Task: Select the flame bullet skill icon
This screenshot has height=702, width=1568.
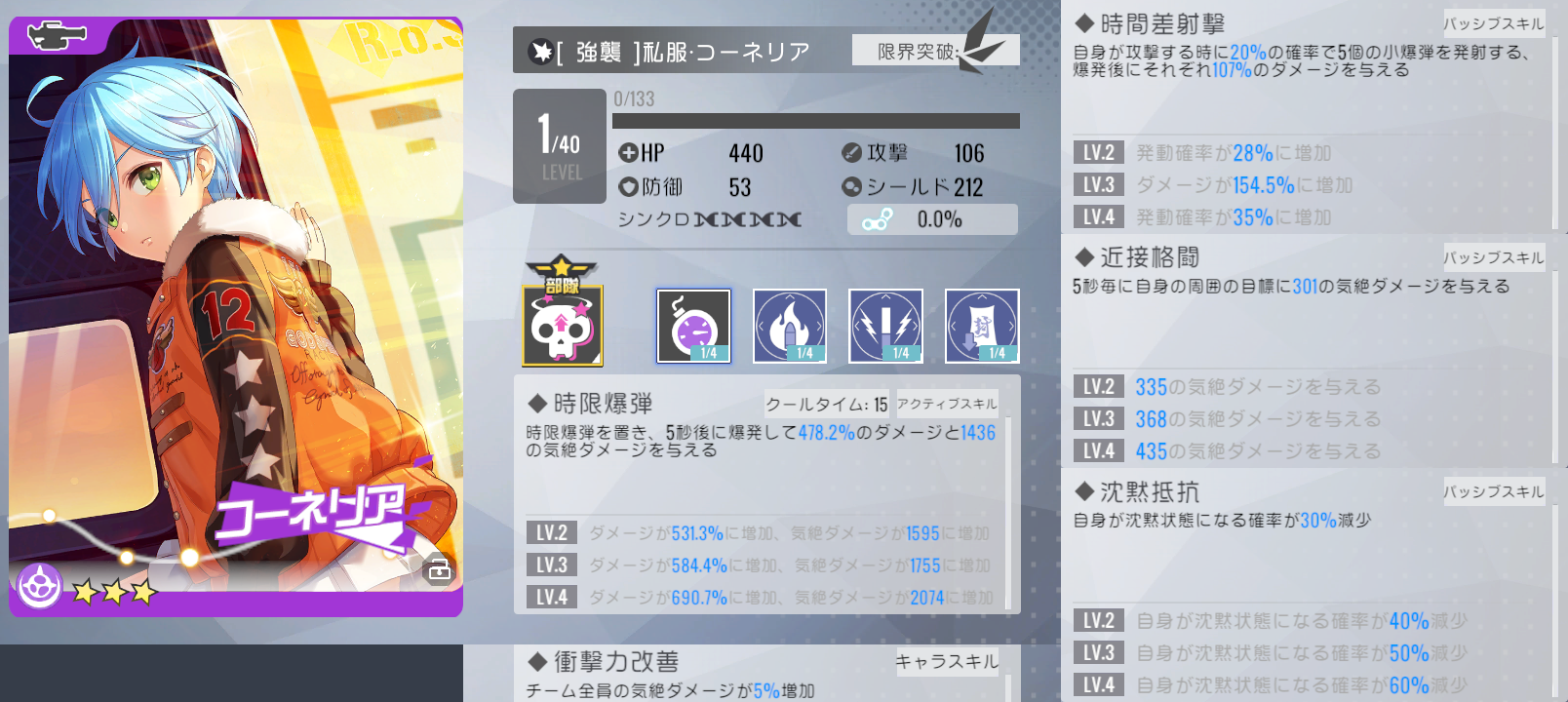Action: tap(790, 326)
